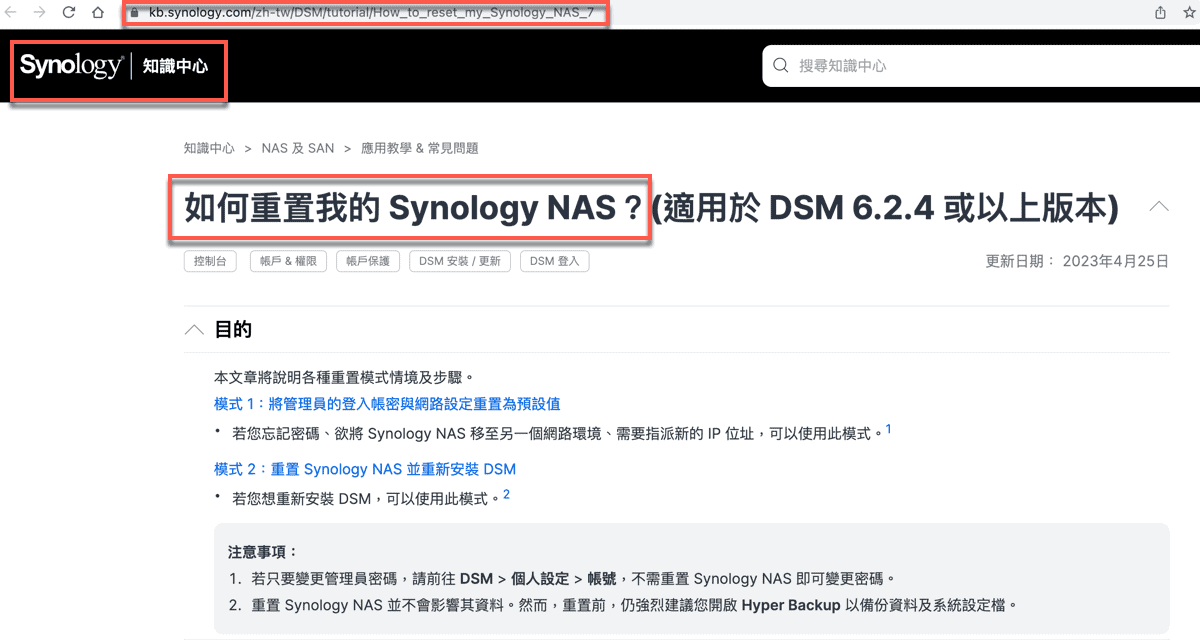Bookmark page with the star icon
This screenshot has height=642, width=1200.
[x=1189, y=13]
